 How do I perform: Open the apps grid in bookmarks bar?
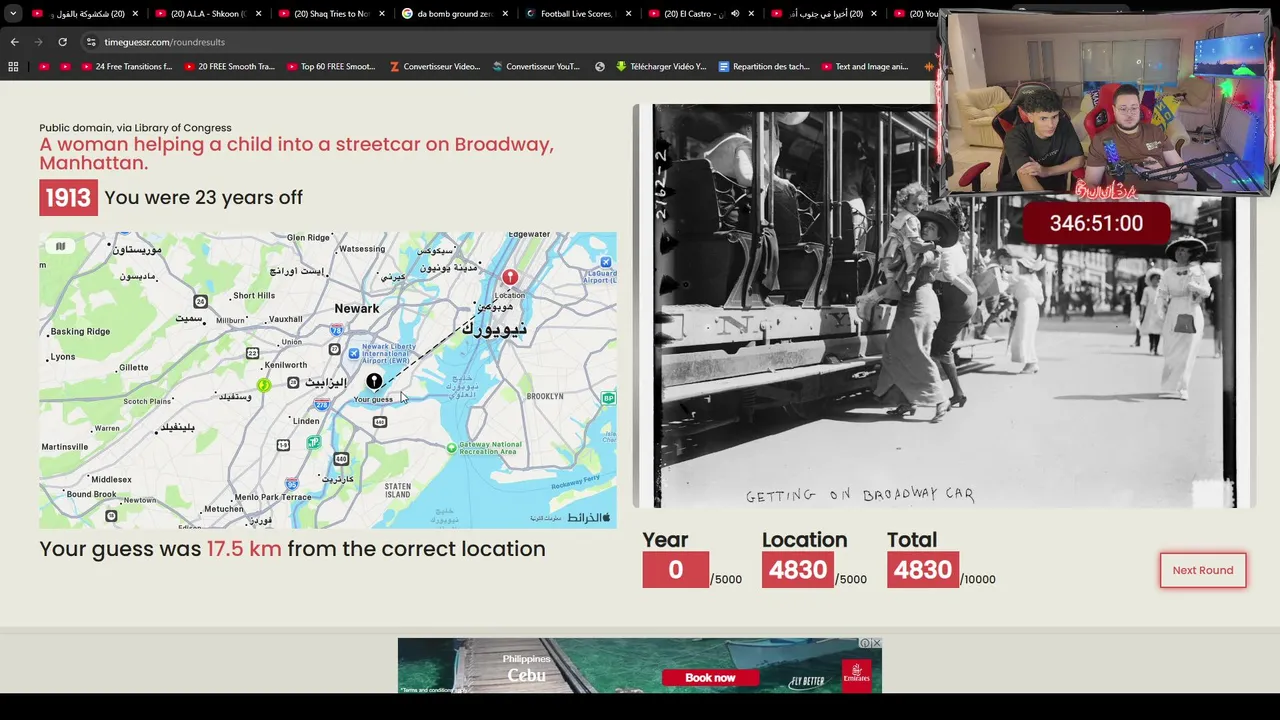coord(13,67)
